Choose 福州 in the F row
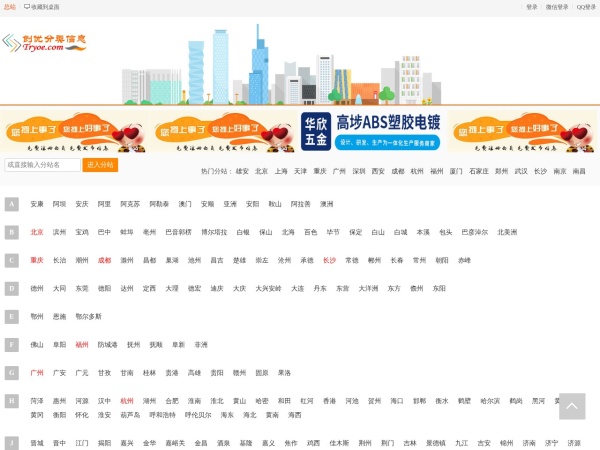Screen dimensions: 600x450 (82, 344)
